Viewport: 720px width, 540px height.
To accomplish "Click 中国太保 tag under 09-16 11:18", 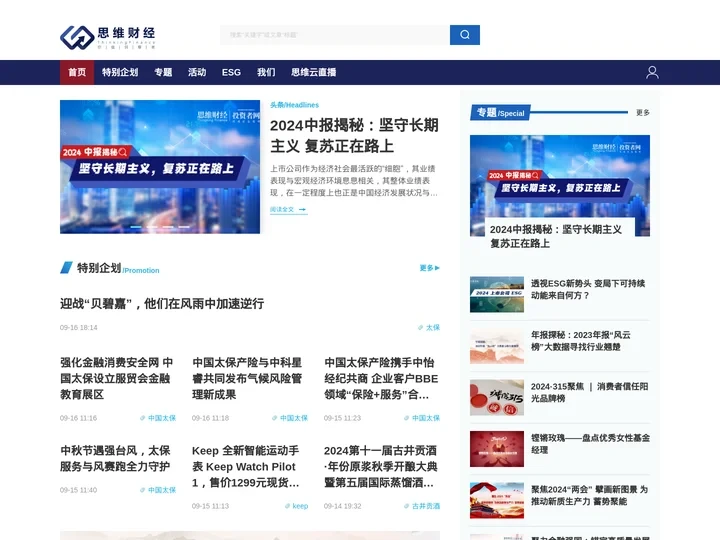I will pyautogui.click(x=290, y=418).
